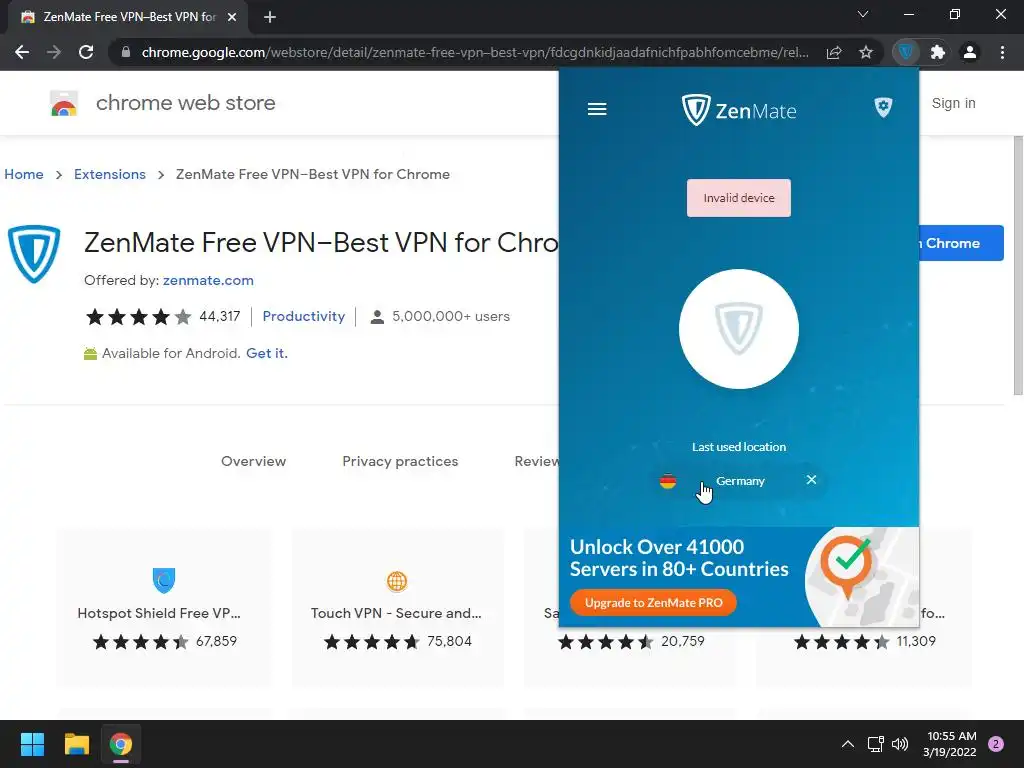
Task: Click ZenMate extension icon in toolbar
Action: 905,52
